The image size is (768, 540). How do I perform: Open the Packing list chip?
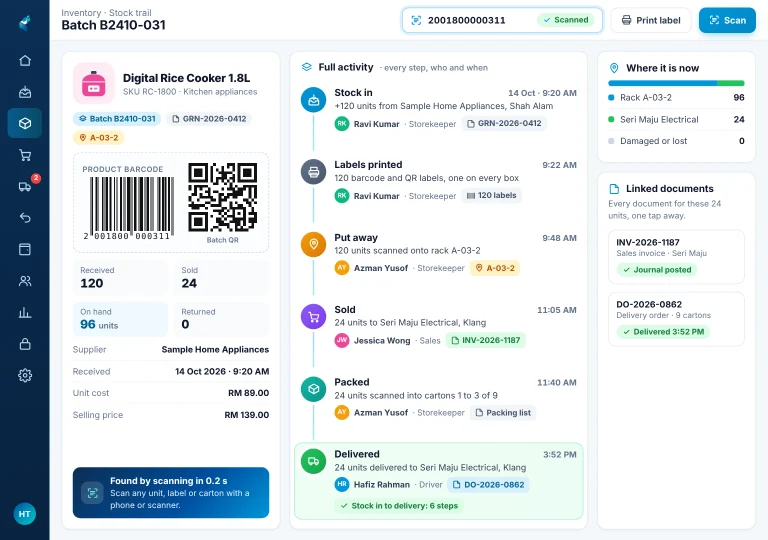(503, 413)
